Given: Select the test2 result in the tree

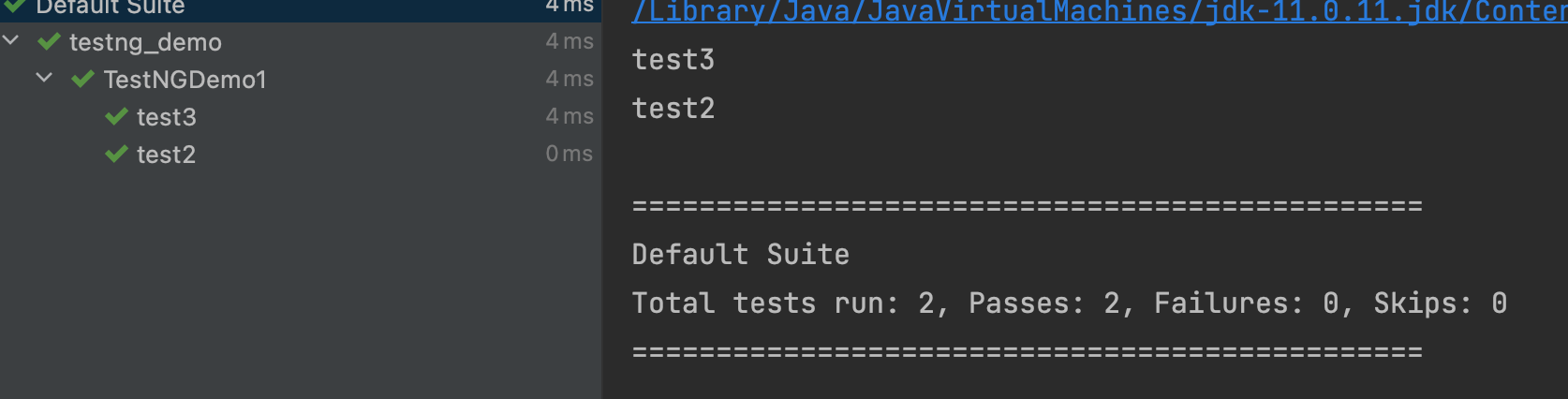Looking at the screenshot, I should pyautogui.click(x=167, y=155).
